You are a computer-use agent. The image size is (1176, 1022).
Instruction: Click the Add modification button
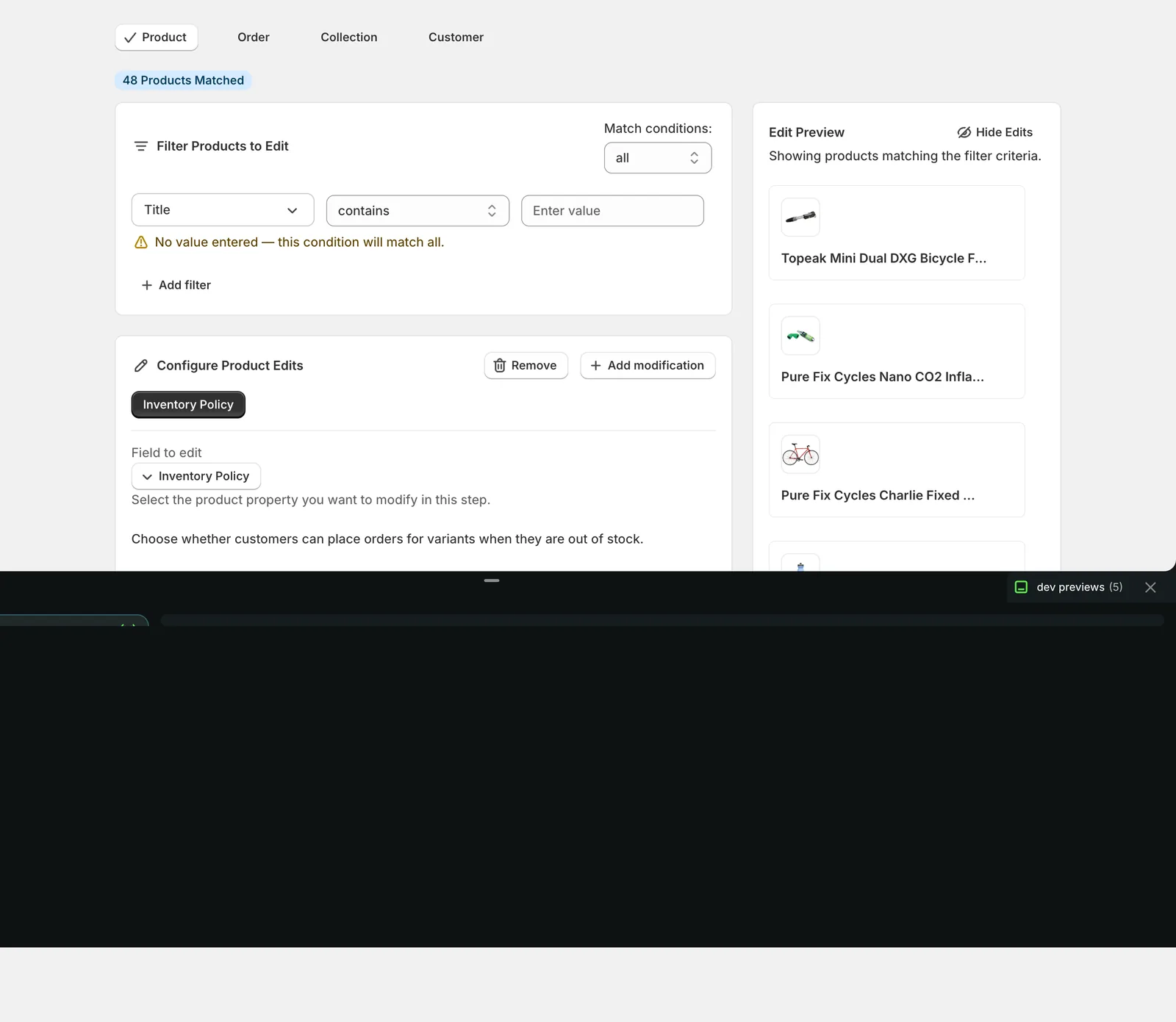pyautogui.click(x=648, y=366)
